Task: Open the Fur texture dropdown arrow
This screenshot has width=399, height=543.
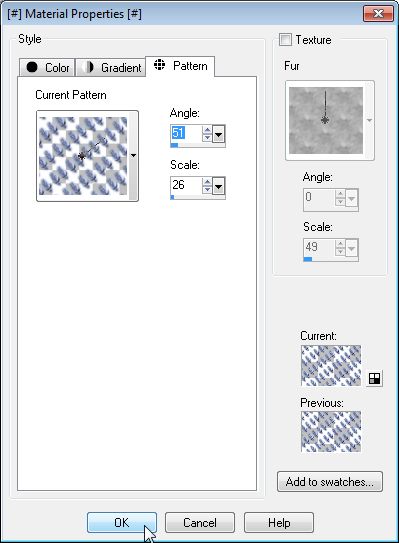Action: click(369, 121)
